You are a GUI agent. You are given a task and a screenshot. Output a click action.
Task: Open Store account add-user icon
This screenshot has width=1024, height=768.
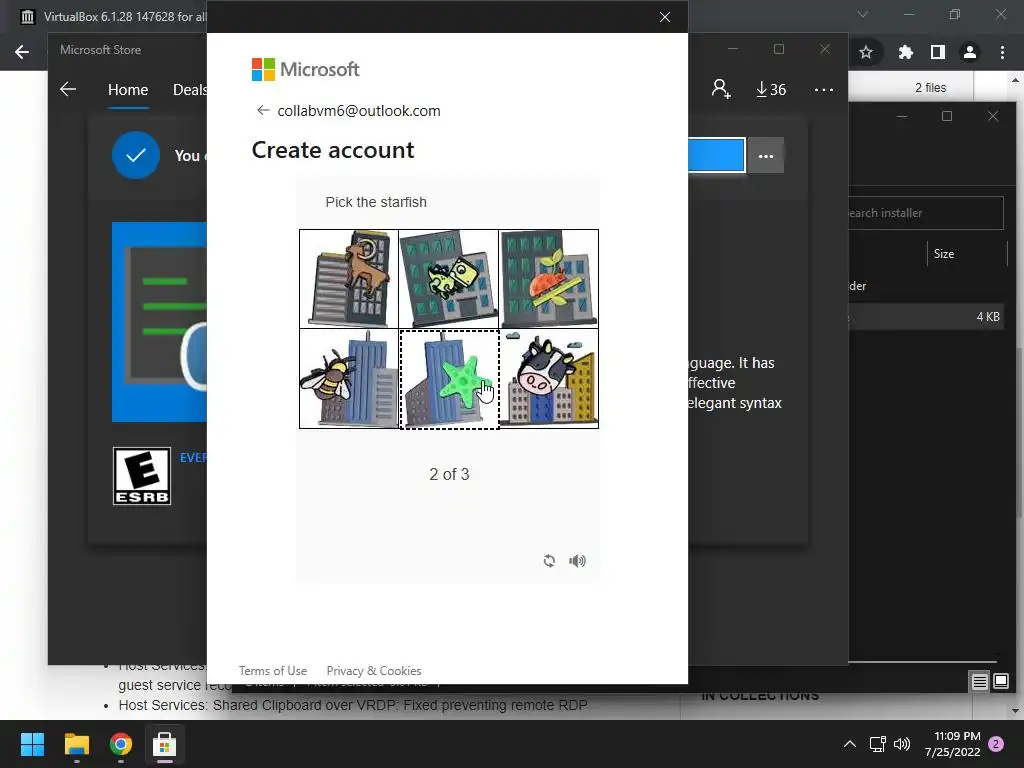pyautogui.click(x=721, y=89)
